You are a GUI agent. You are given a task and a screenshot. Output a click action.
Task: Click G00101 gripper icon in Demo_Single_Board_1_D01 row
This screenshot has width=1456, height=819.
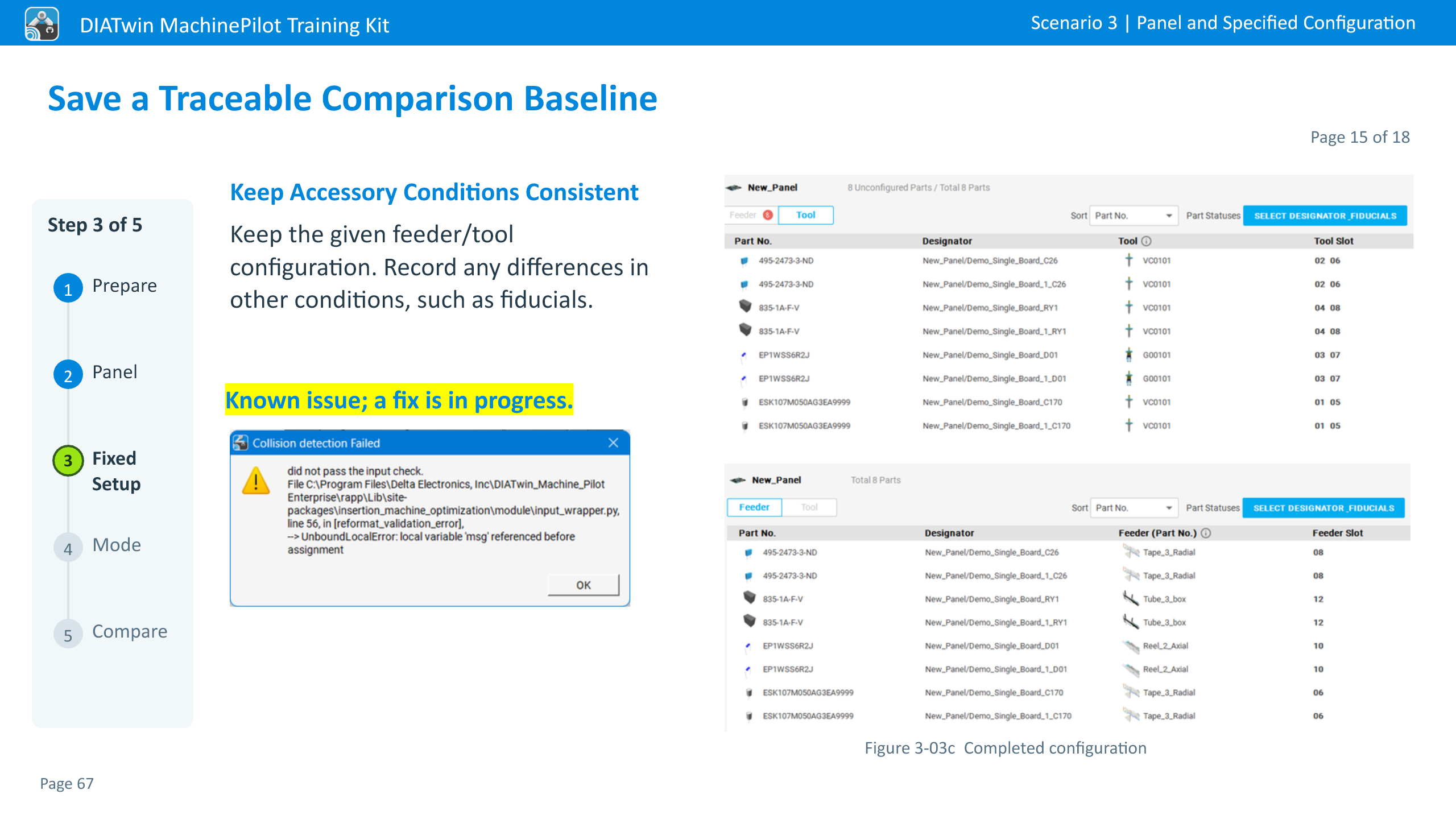[1129, 378]
